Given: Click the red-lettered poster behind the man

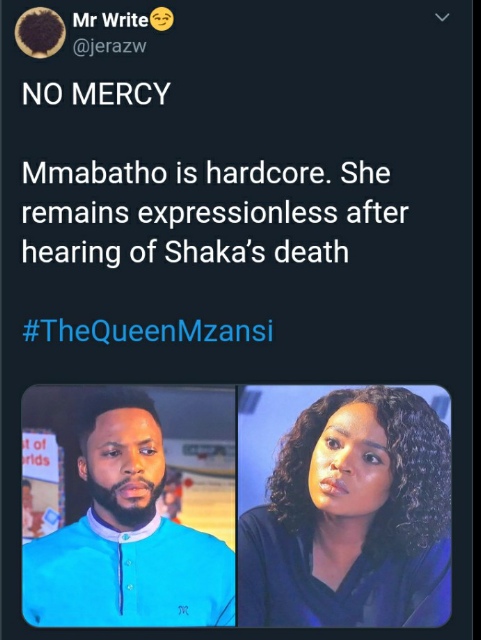Looking at the screenshot, I should click(40, 455).
